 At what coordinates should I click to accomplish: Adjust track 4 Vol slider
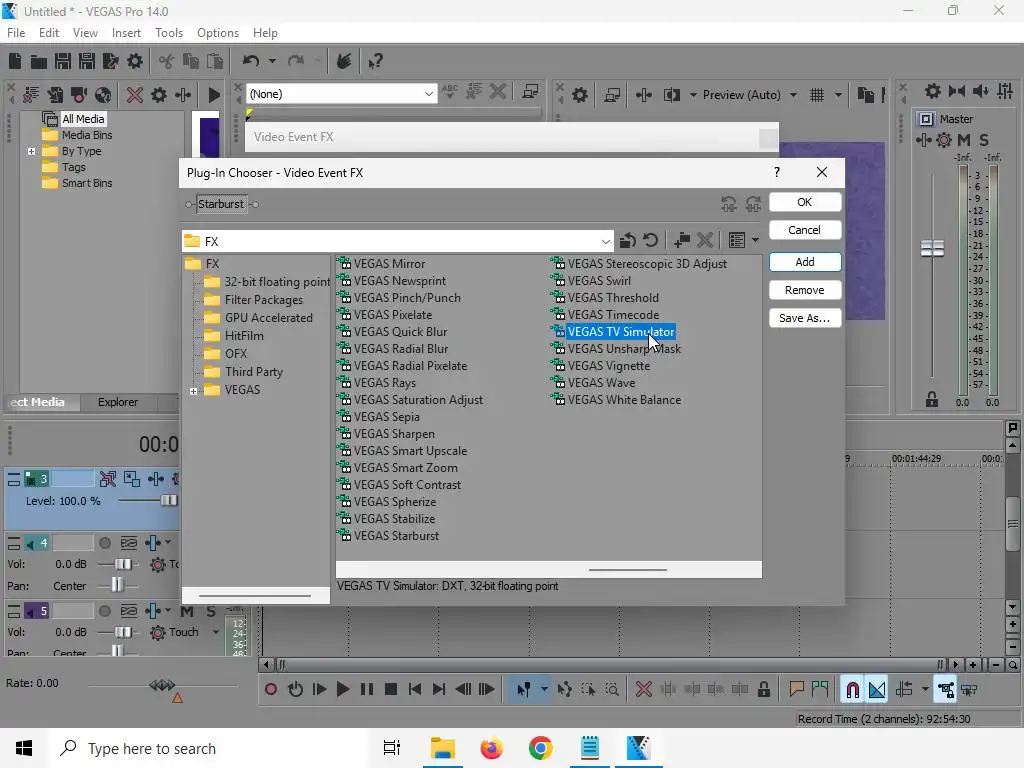pyautogui.click(x=123, y=564)
